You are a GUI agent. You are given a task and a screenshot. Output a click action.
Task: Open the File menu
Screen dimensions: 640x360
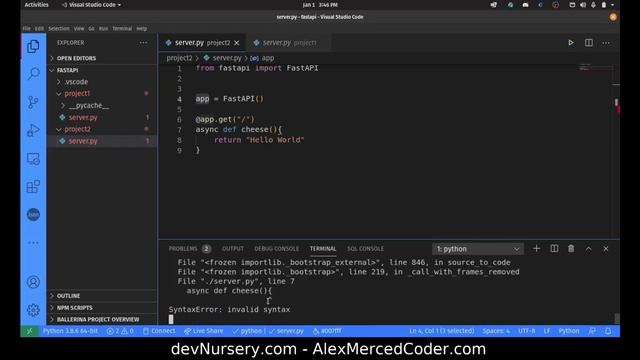coord(27,29)
